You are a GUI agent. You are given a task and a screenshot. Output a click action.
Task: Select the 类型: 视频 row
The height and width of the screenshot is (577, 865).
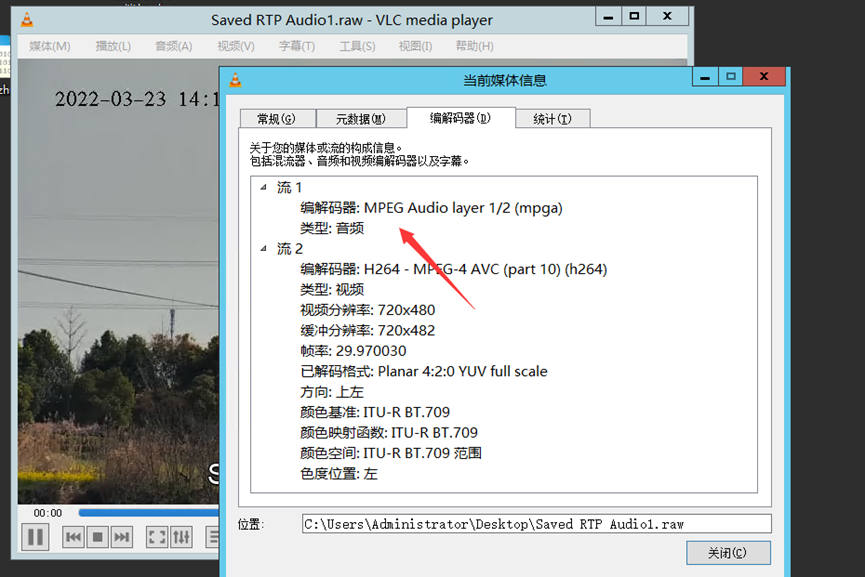pyautogui.click(x=332, y=290)
